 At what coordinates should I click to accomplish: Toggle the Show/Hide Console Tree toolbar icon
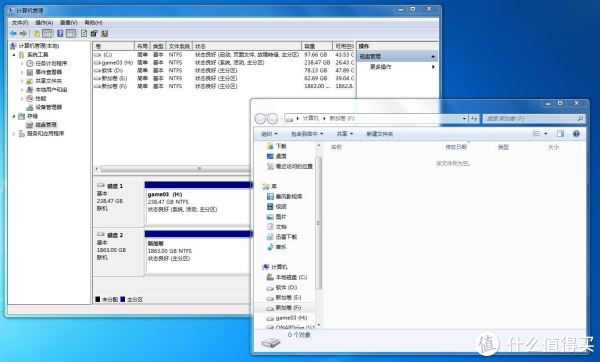(x=47, y=34)
